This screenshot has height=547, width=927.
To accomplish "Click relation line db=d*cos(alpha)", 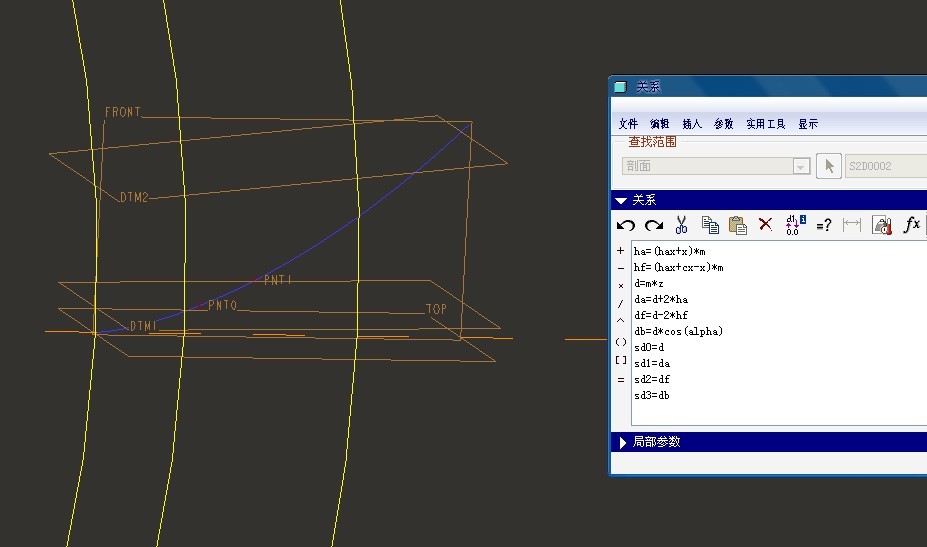I will [x=678, y=332].
